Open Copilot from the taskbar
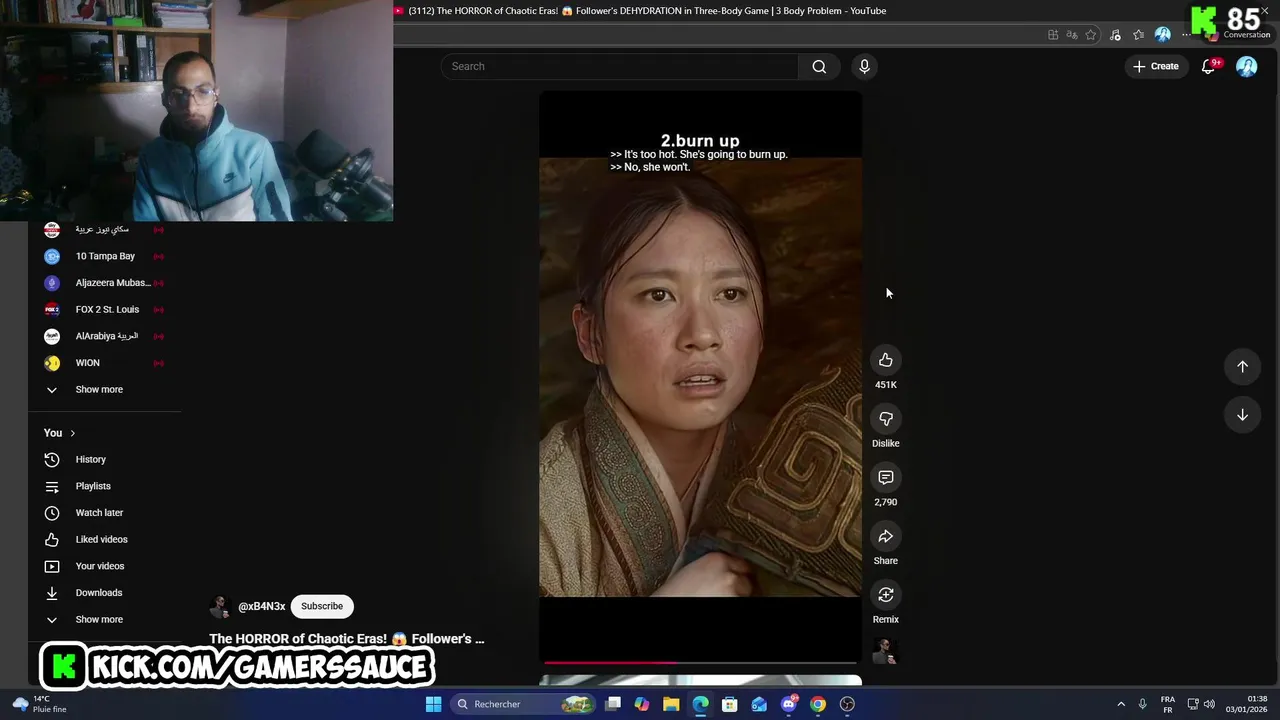Screen dimensions: 1280x720 (642, 704)
